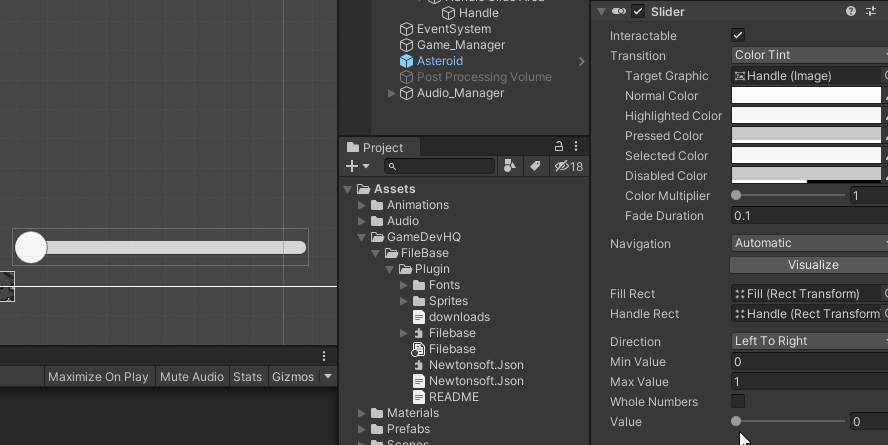Open the Game view three-dot menu

point(324,356)
